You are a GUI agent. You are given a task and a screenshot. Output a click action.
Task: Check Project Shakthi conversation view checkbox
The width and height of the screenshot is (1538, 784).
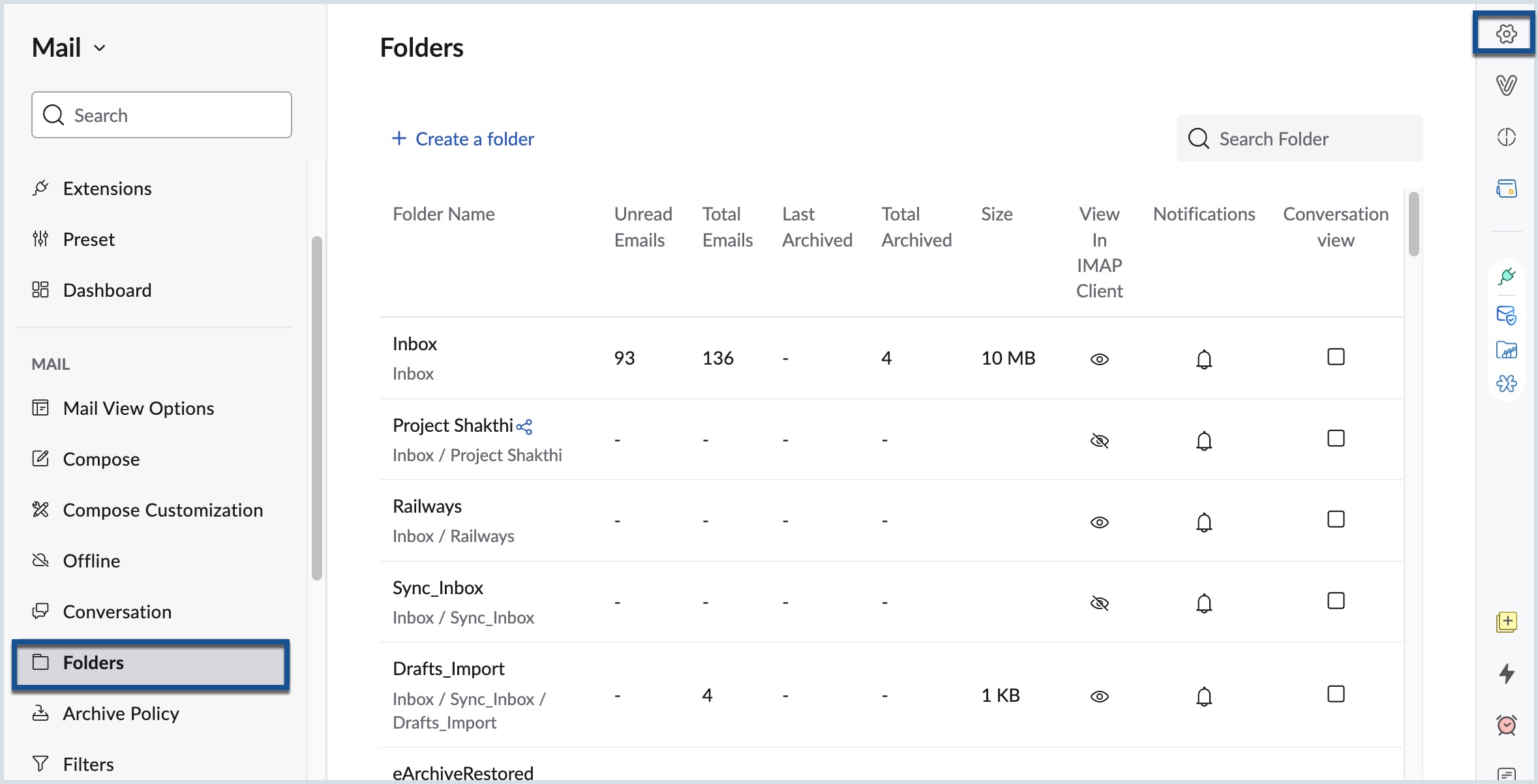point(1336,438)
